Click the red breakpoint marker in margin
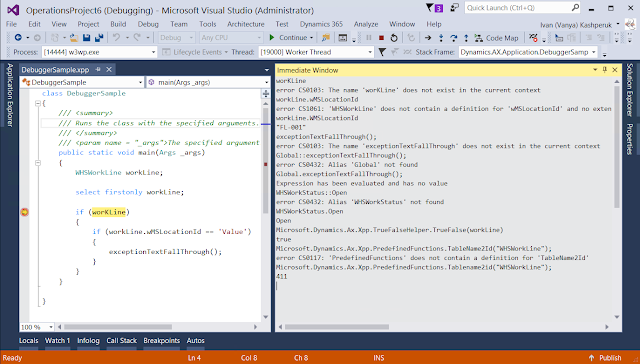The height and width of the screenshot is (364, 640). click(25, 212)
